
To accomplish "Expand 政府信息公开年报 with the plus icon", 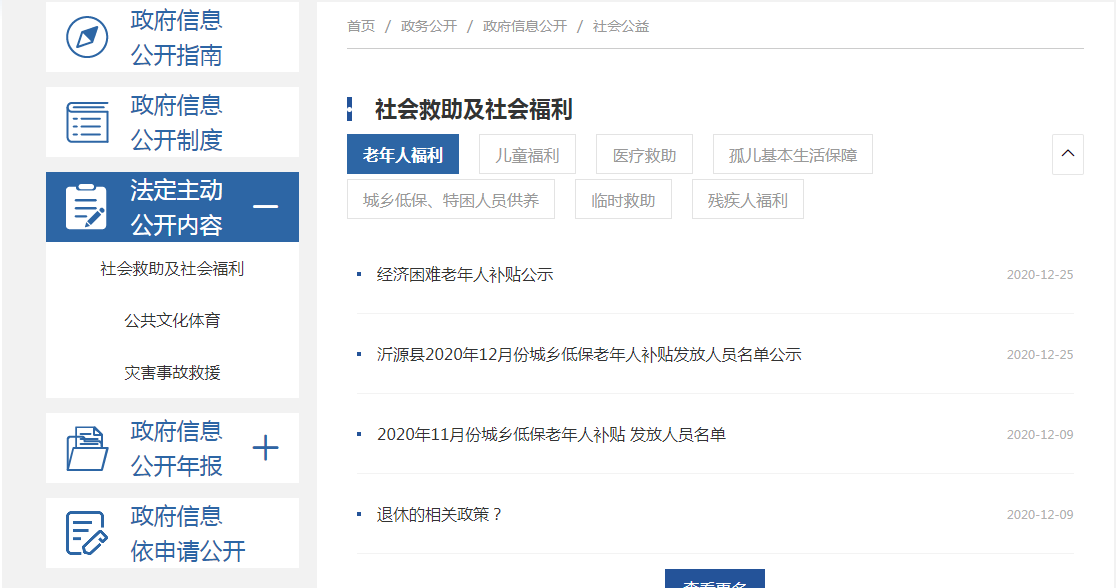I will coord(265,448).
